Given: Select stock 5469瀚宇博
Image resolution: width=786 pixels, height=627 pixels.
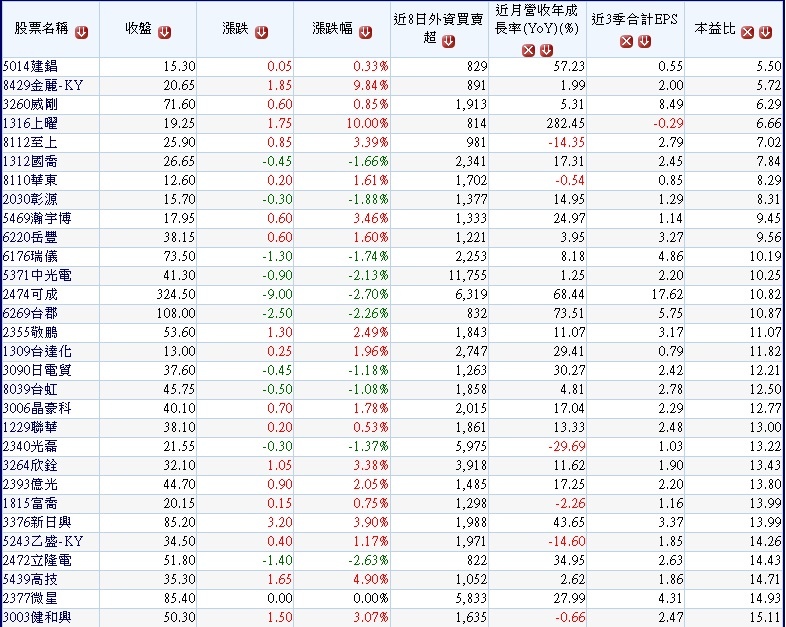Looking at the screenshot, I should pyautogui.click(x=37, y=219).
